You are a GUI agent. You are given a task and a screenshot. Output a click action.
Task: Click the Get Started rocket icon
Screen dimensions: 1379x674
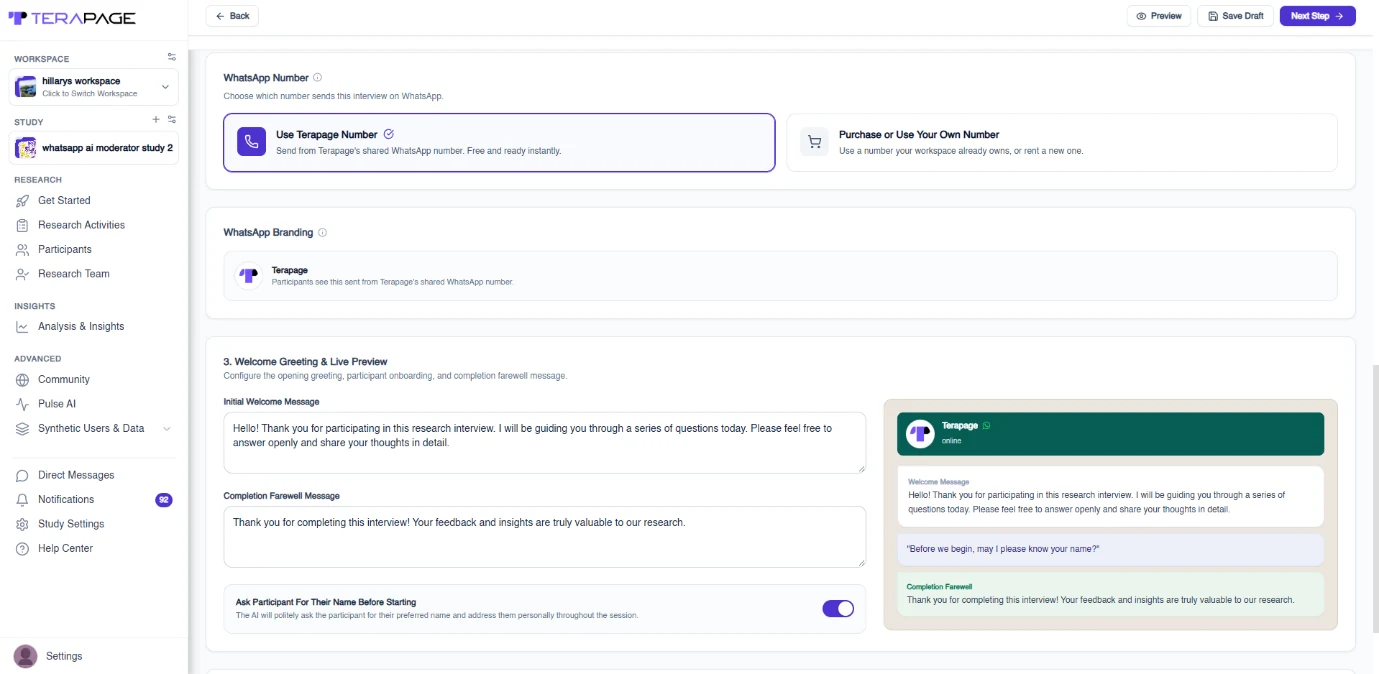coord(23,201)
